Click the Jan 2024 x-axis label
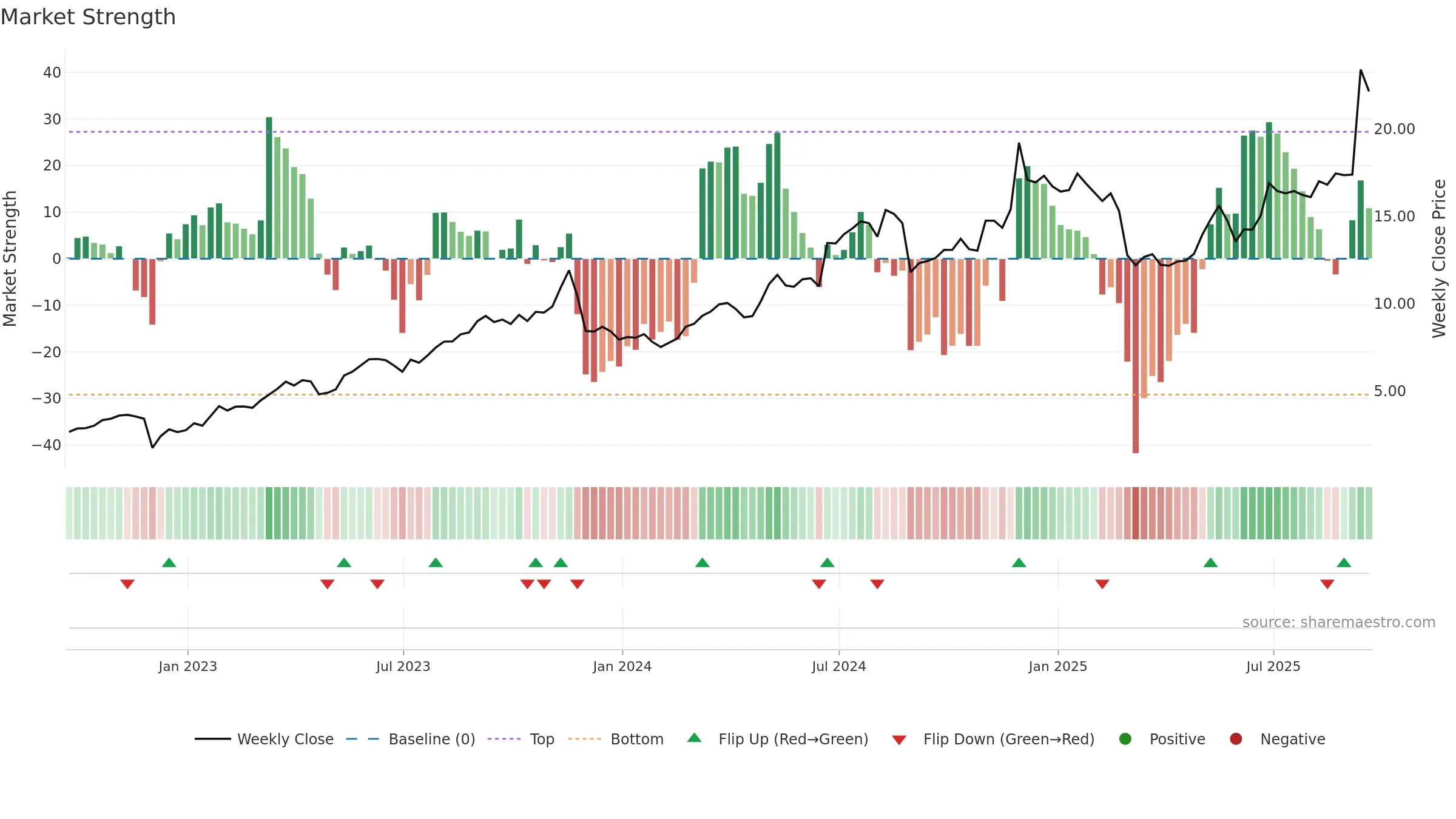Screen dimensions: 1456x819 click(622, 666)
